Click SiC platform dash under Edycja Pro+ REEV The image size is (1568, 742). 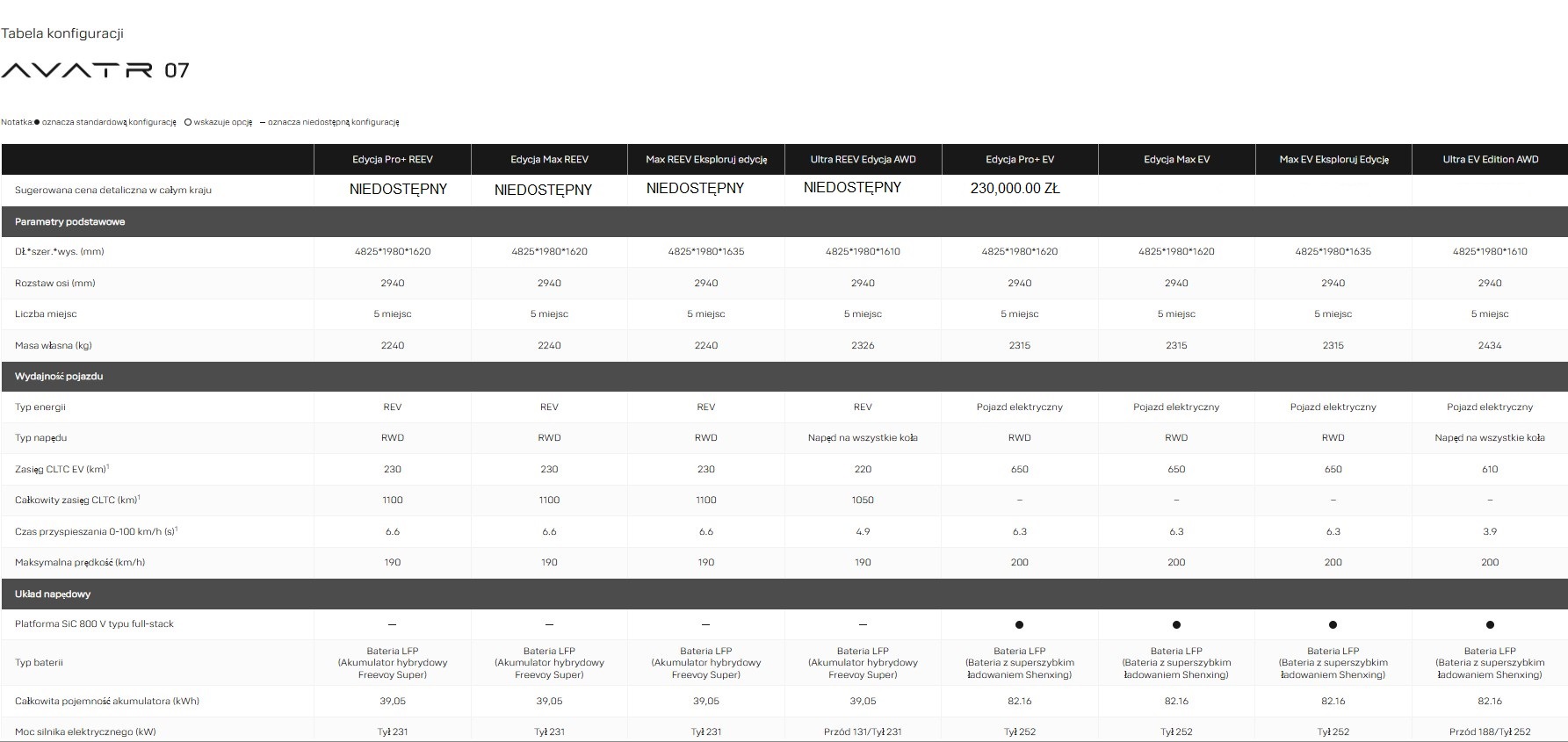tap(392, 624)
